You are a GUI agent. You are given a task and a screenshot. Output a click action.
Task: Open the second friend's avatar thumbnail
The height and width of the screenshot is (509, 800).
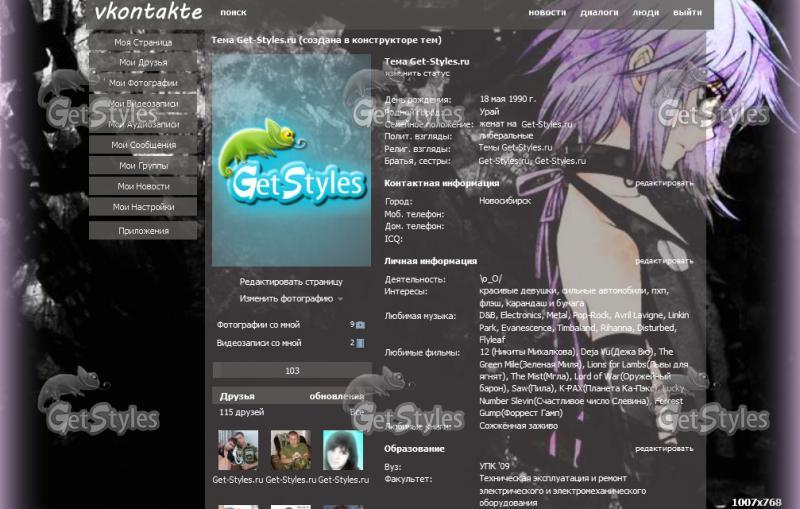(x=291, y=450)
